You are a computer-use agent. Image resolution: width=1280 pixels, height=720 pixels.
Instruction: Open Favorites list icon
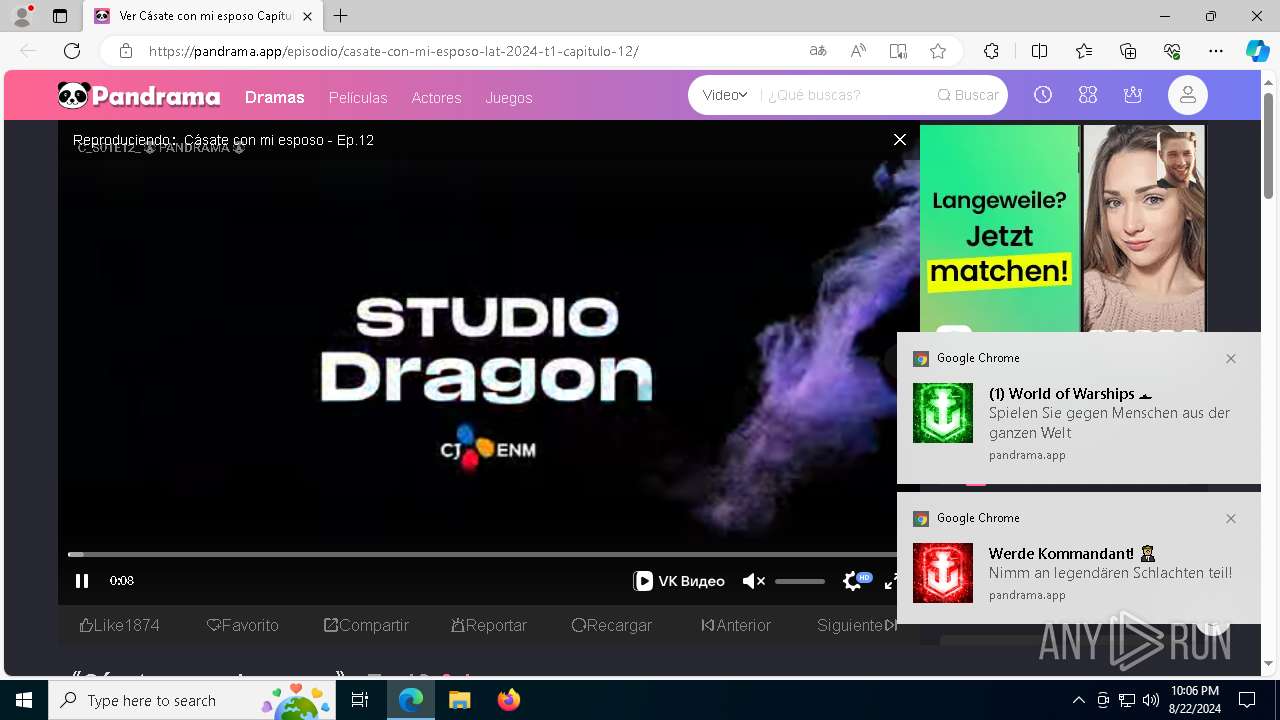pyautogui.click(x=1084, y=51)
